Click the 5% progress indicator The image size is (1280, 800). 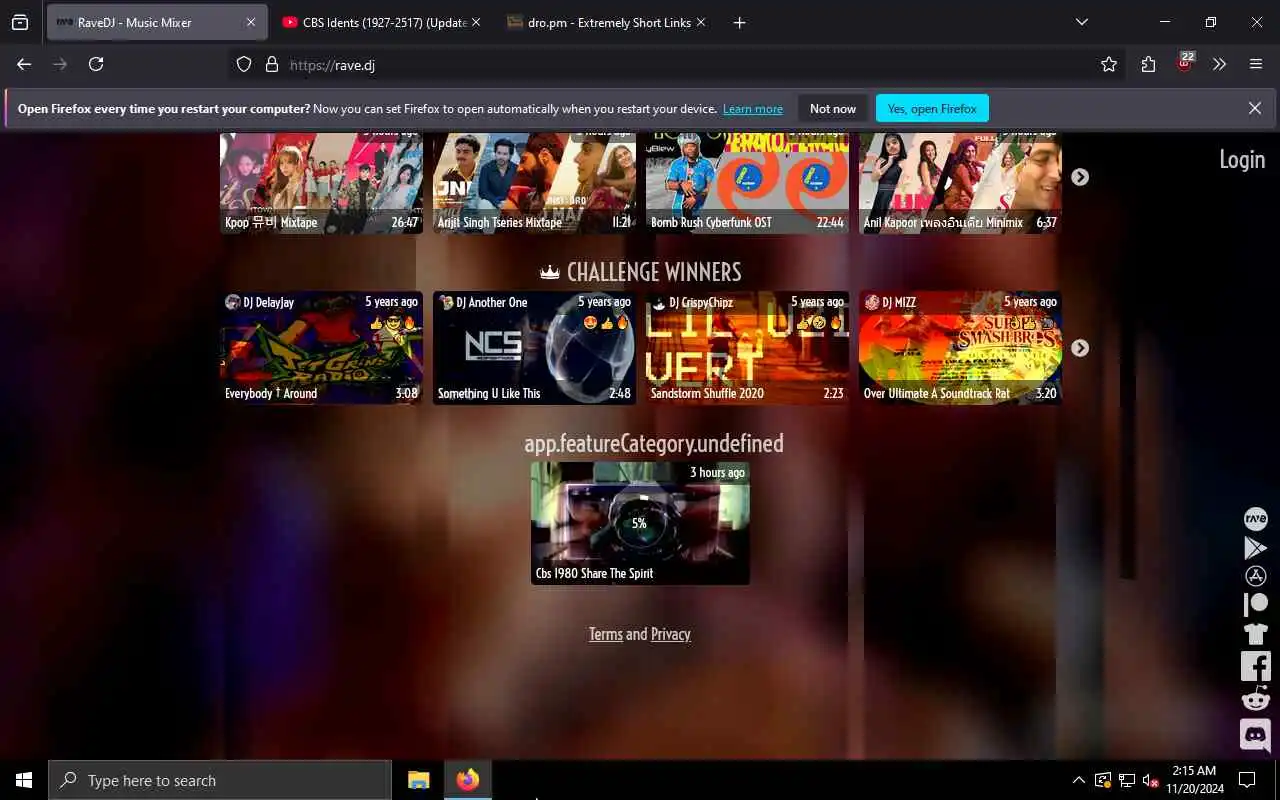(639, 523)
